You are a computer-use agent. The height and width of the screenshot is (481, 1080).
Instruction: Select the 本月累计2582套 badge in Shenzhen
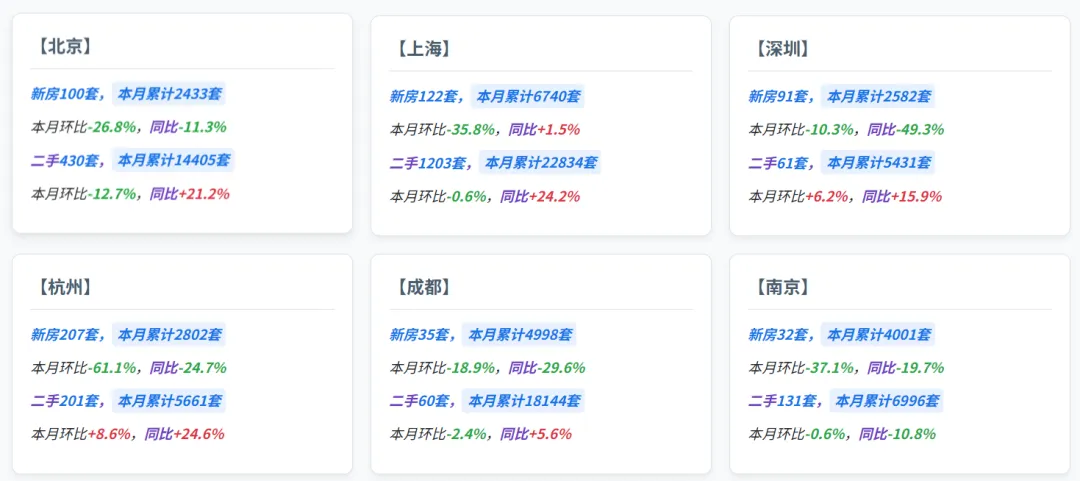point(878,96)
